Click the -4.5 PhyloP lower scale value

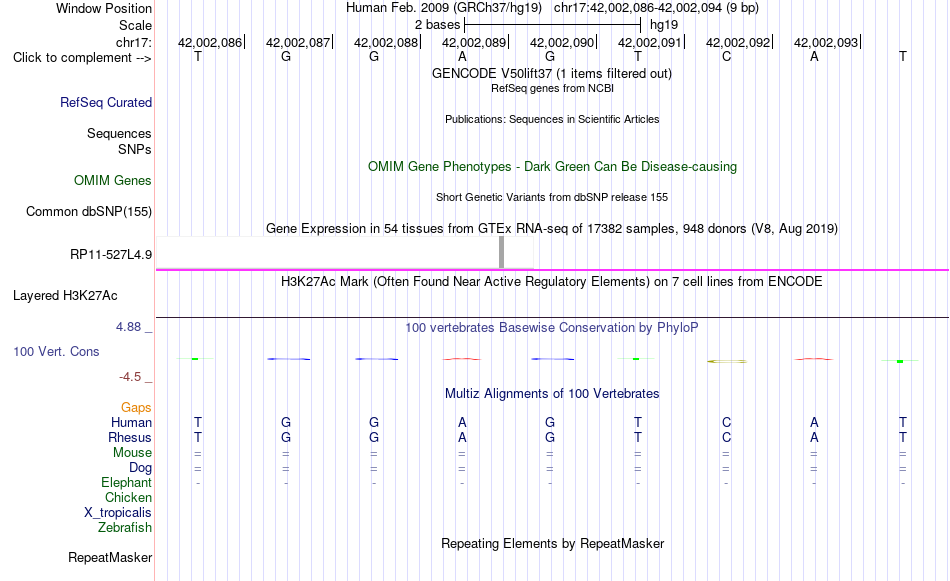[x=130, y=377]
